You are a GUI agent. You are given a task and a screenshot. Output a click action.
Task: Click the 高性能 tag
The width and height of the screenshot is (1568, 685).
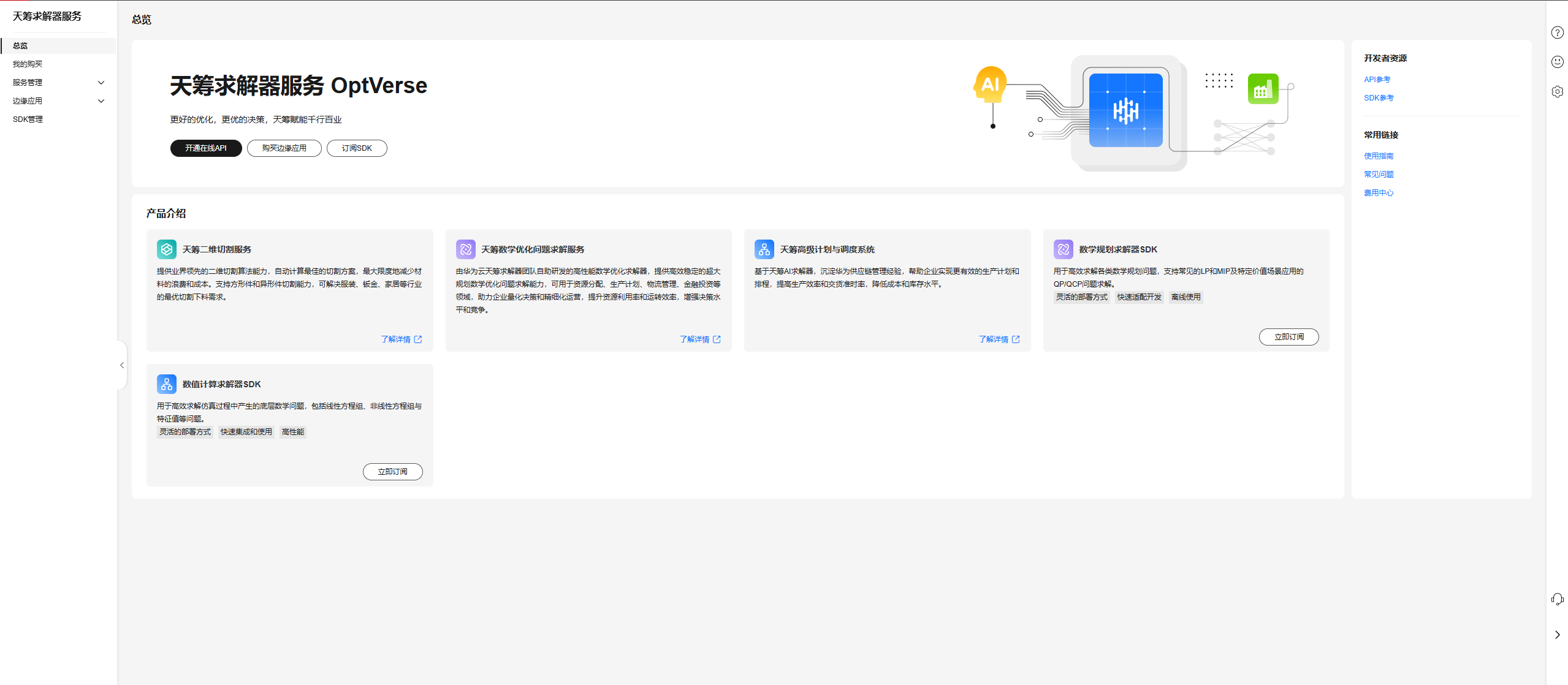(x=292, y=432)
